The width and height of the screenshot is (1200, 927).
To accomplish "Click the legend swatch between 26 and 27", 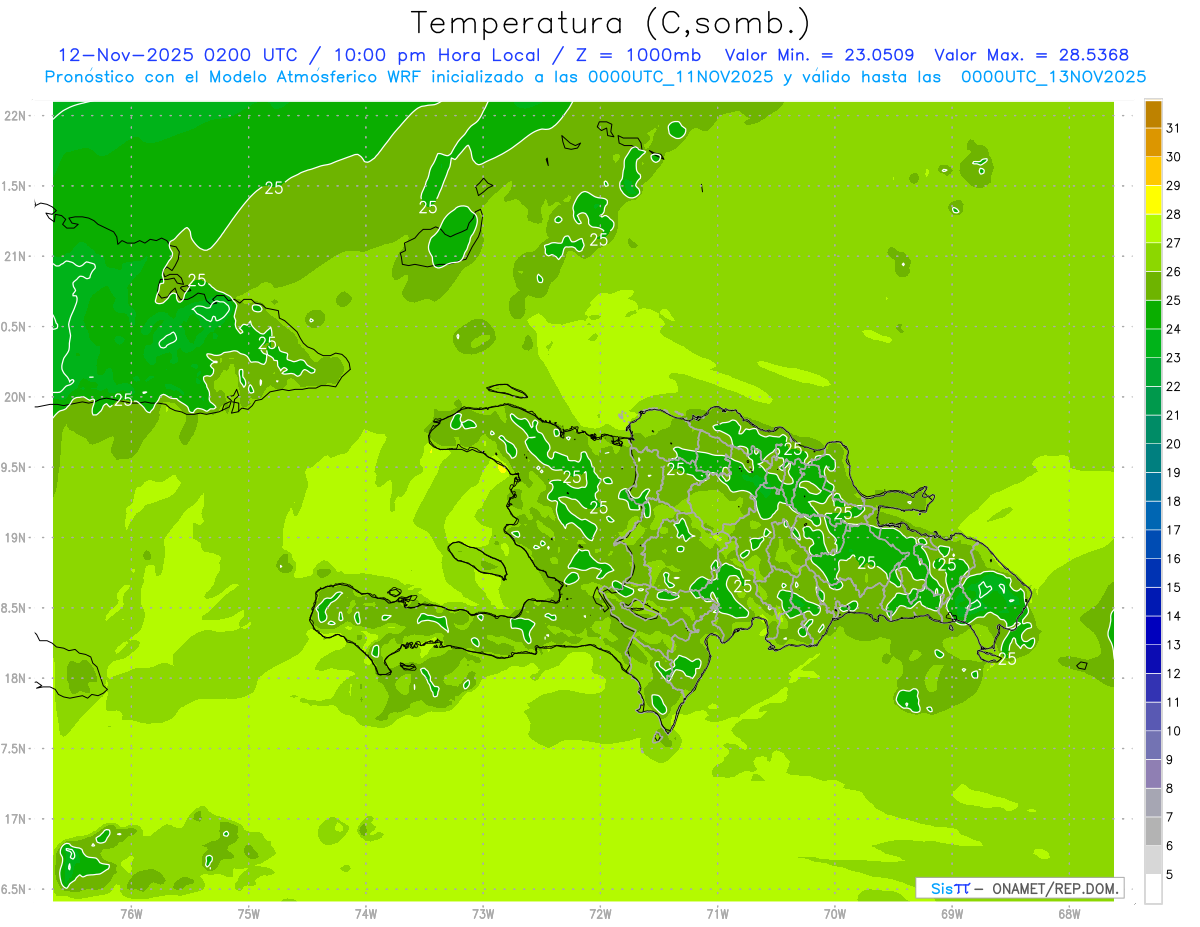I will click(x=1153, y=257).
